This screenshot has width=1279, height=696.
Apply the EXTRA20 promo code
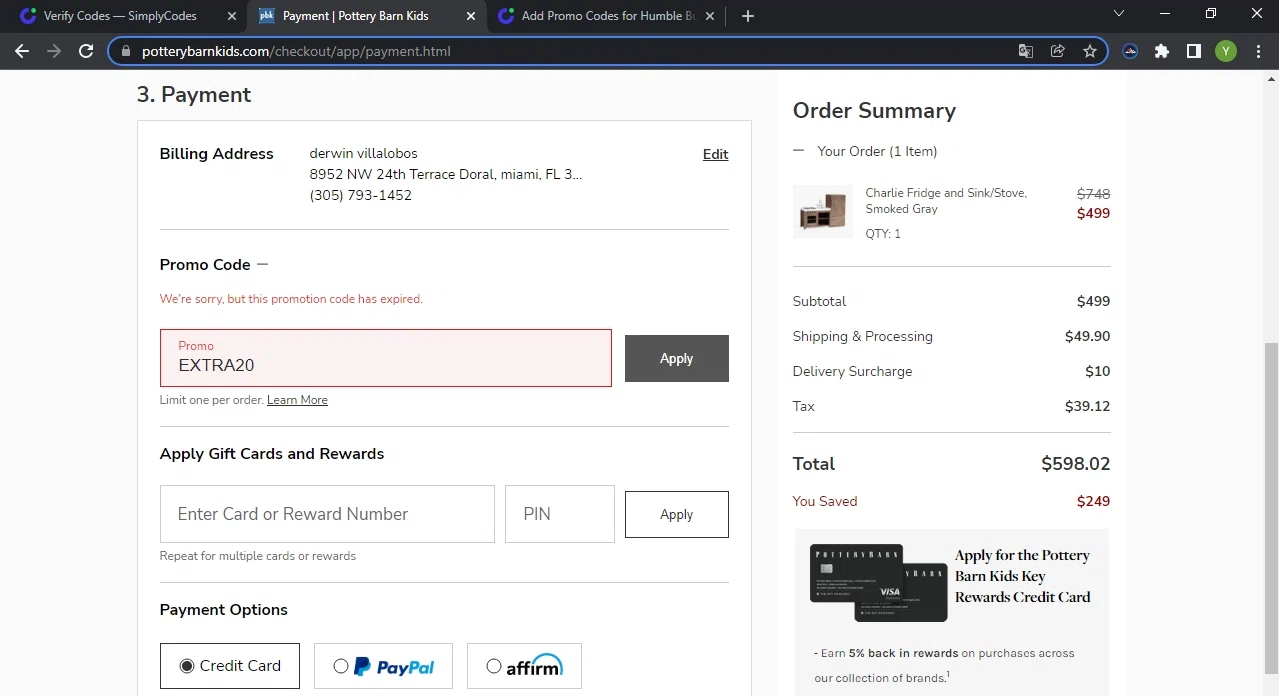(676, 358)
